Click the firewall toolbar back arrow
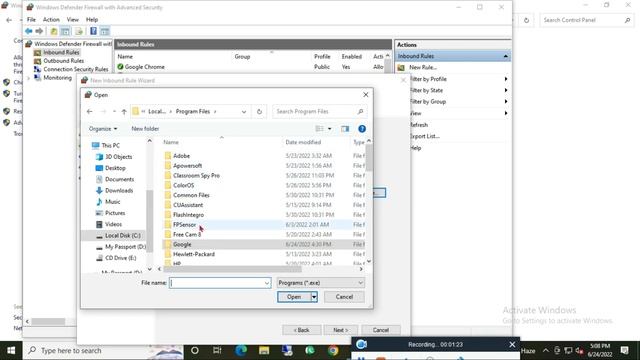 [29, 31]
